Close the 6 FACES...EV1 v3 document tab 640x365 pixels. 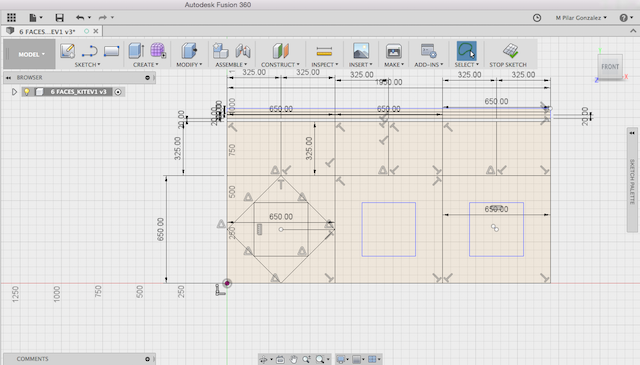click(x=96, y=31)
